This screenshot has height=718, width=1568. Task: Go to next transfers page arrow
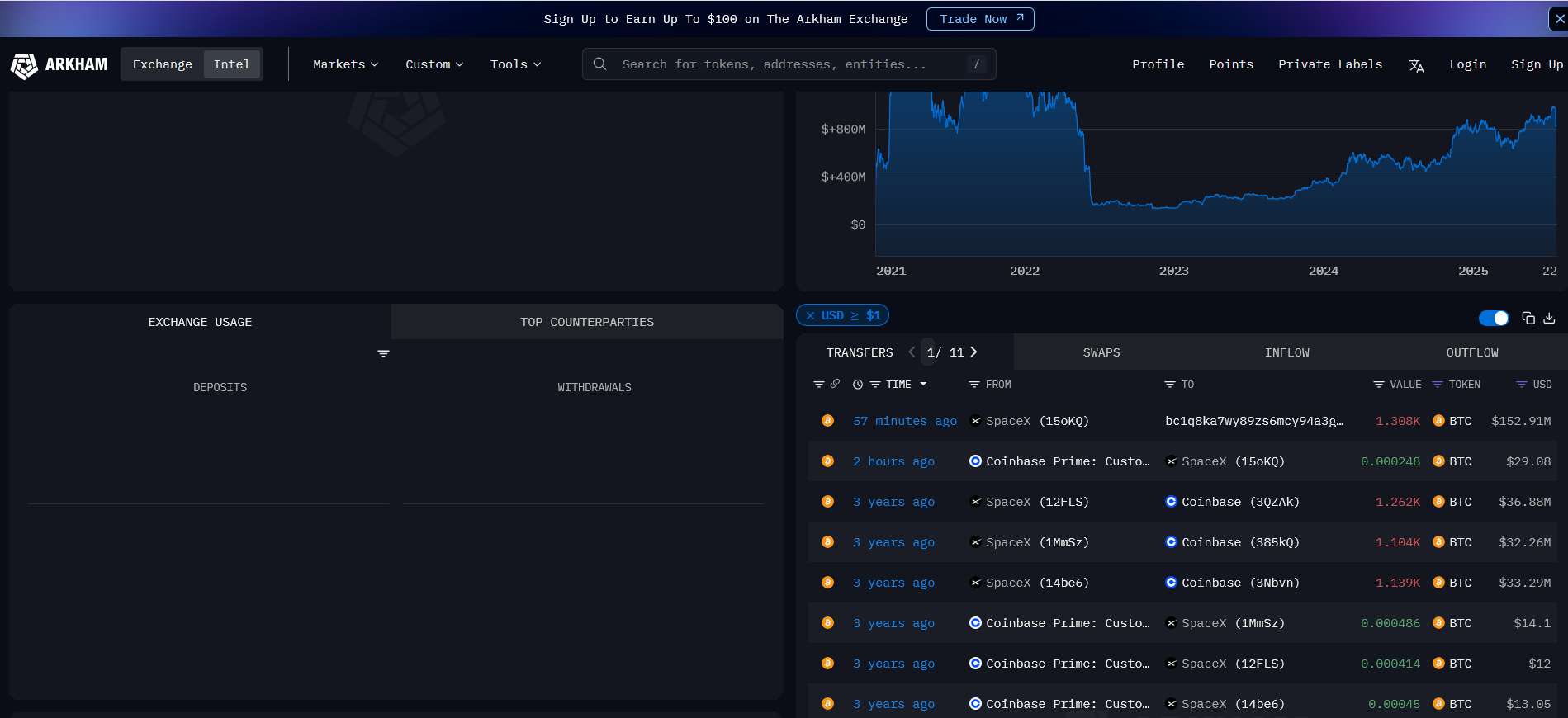click(x=974, y=352)
